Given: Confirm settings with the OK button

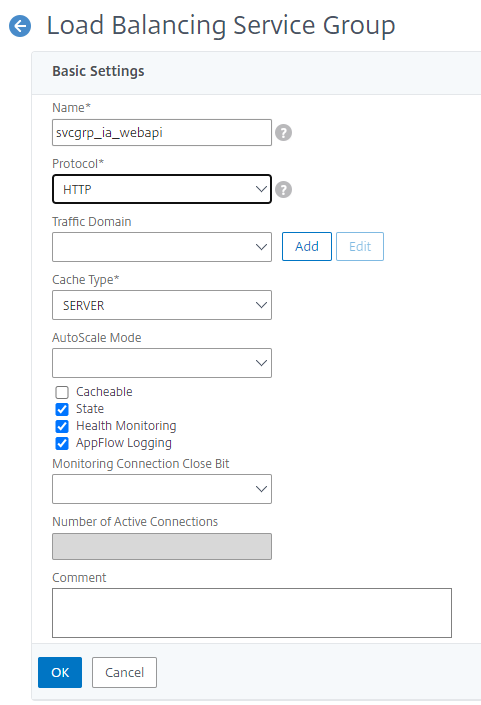Looking at the screenshot, I should [60, 673].
